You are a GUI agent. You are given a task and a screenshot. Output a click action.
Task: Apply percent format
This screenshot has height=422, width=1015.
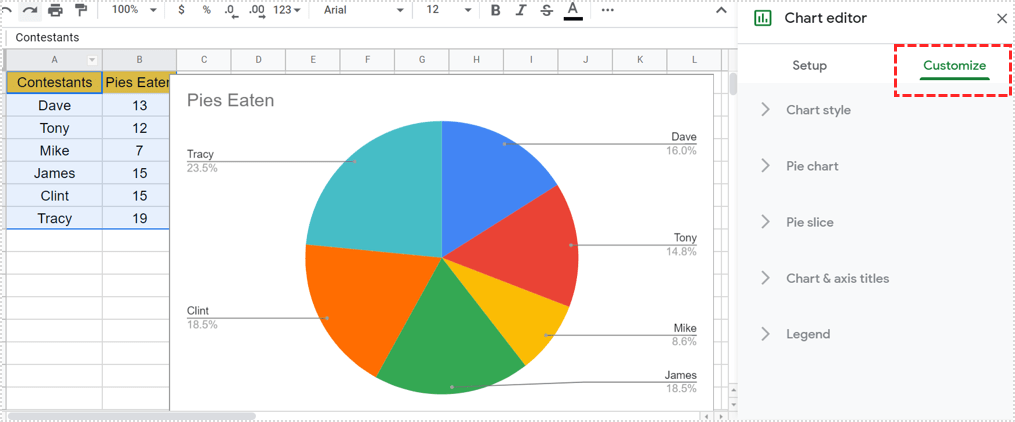point(206,10)
